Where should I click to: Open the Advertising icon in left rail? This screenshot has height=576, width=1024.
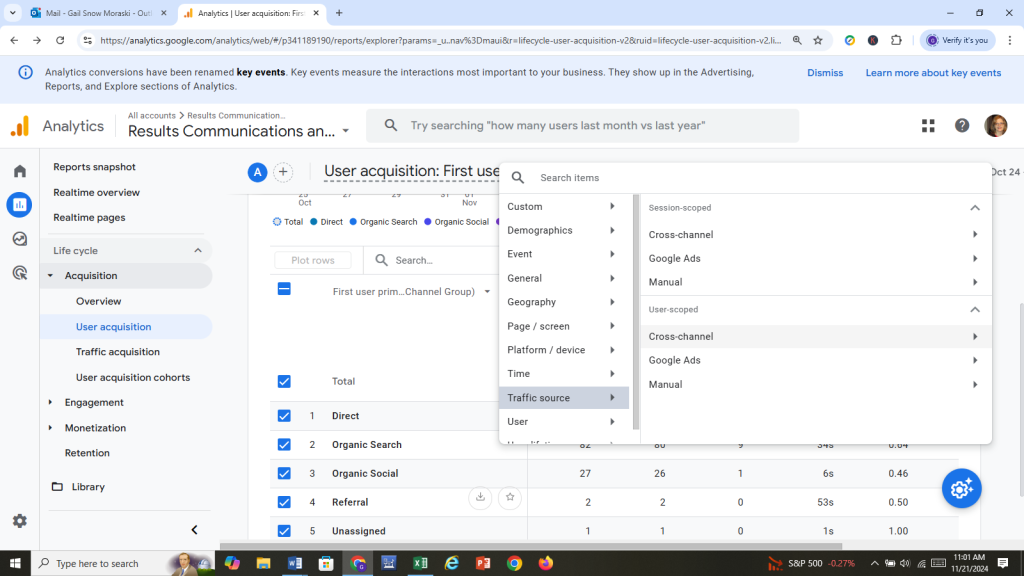[20, 273]
